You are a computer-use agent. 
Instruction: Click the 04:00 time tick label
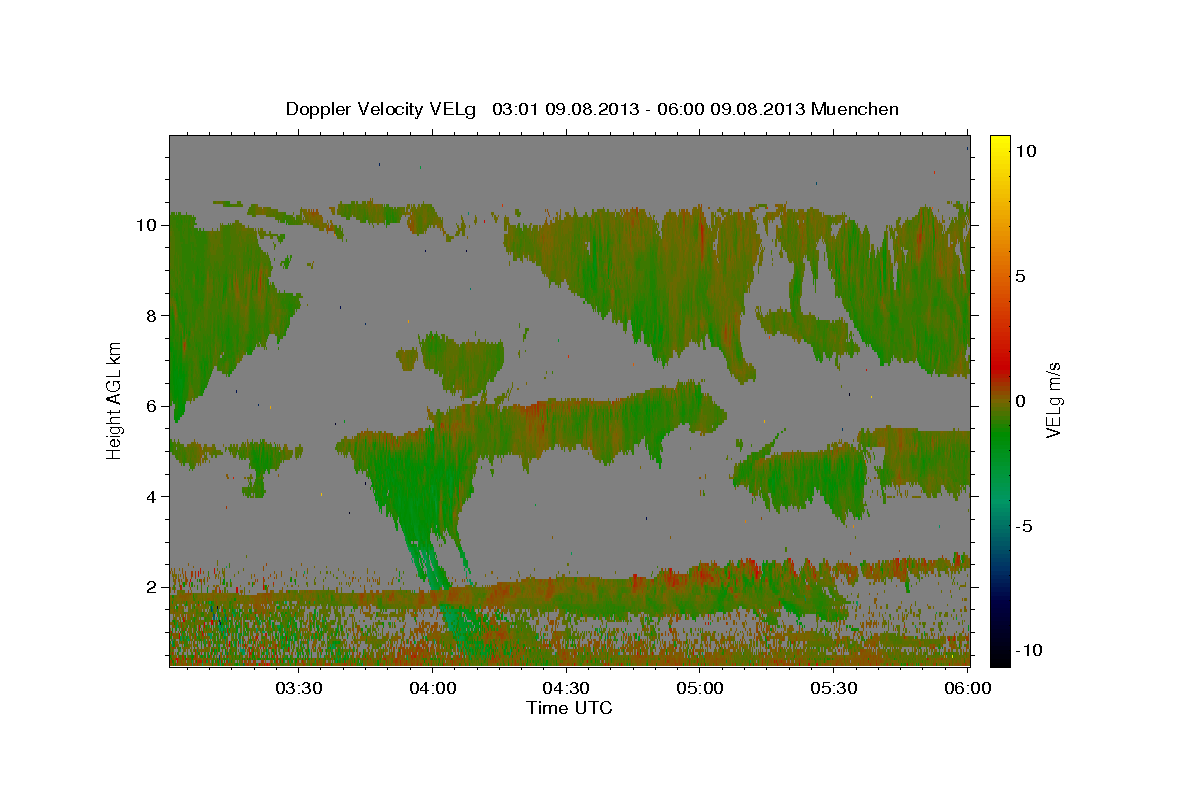433,688
